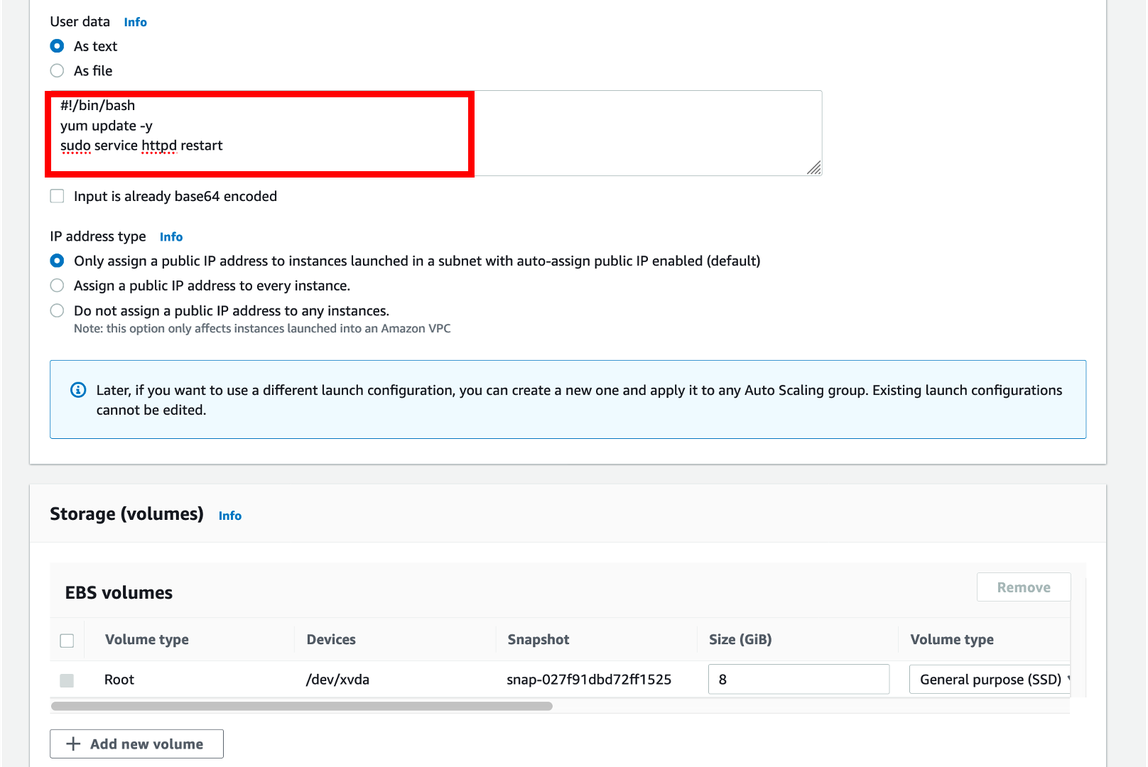Open the General purpose (SSD) volume type dropdown

[x=990, y=680]
